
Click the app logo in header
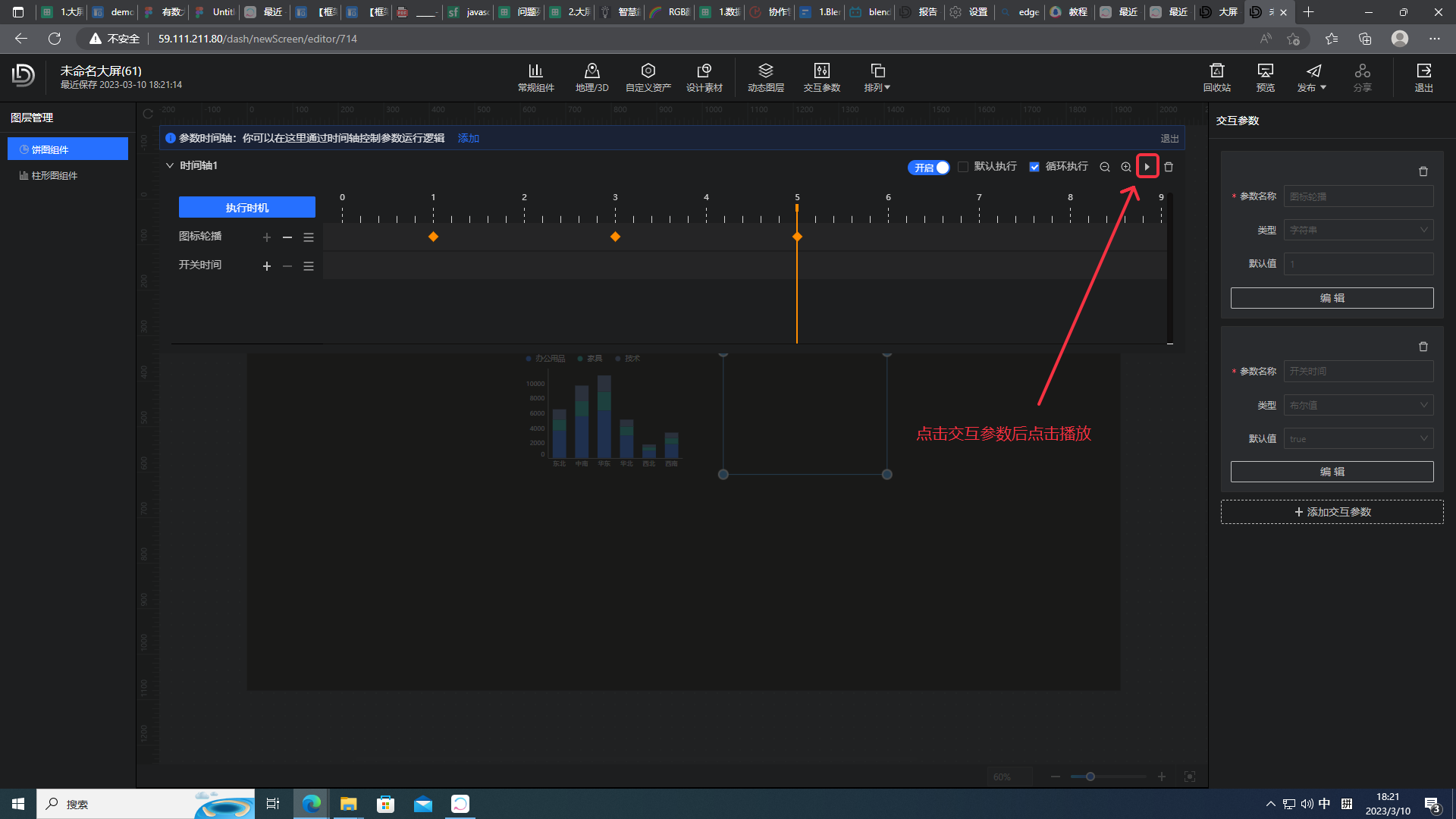coord(24,74)
